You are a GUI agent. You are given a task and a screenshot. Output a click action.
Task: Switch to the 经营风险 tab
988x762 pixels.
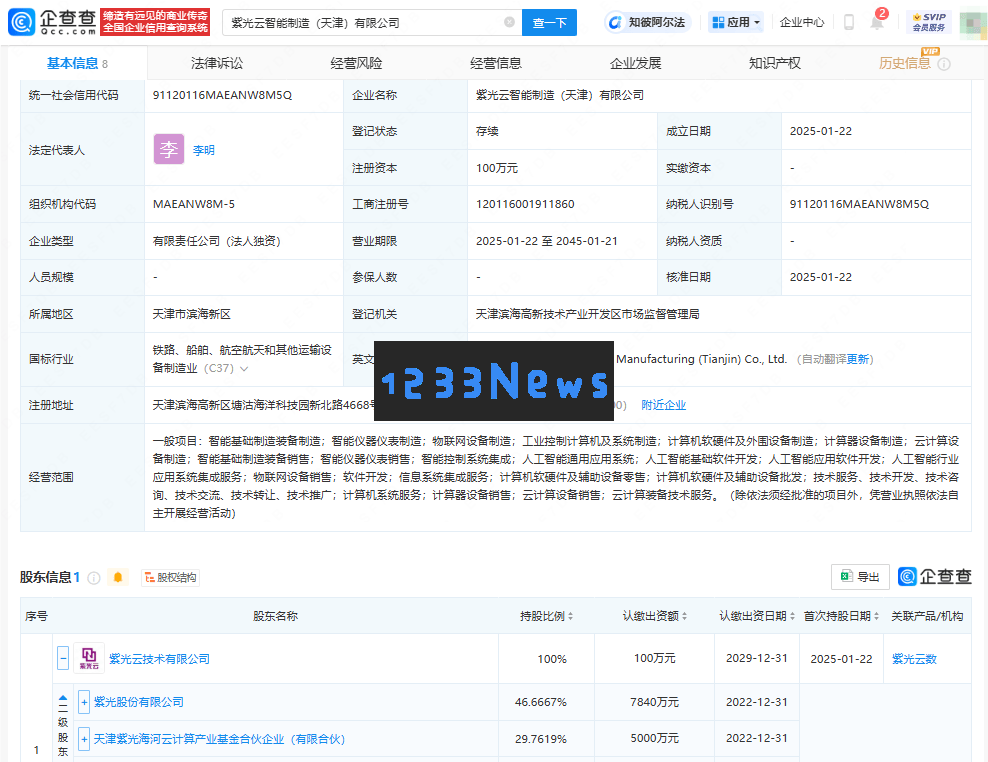coord(356,63)
